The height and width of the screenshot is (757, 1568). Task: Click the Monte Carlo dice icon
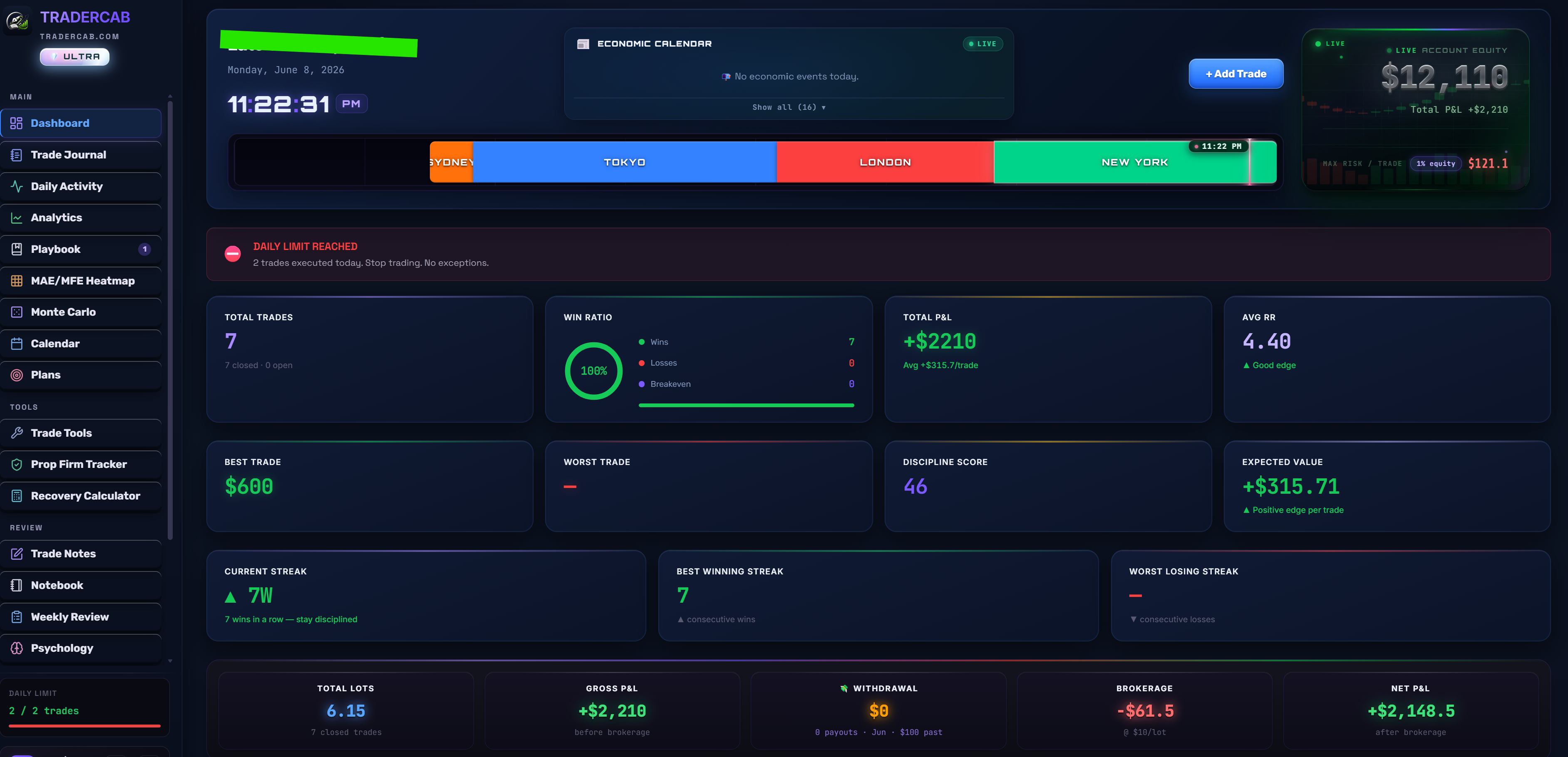pos(16,312)
